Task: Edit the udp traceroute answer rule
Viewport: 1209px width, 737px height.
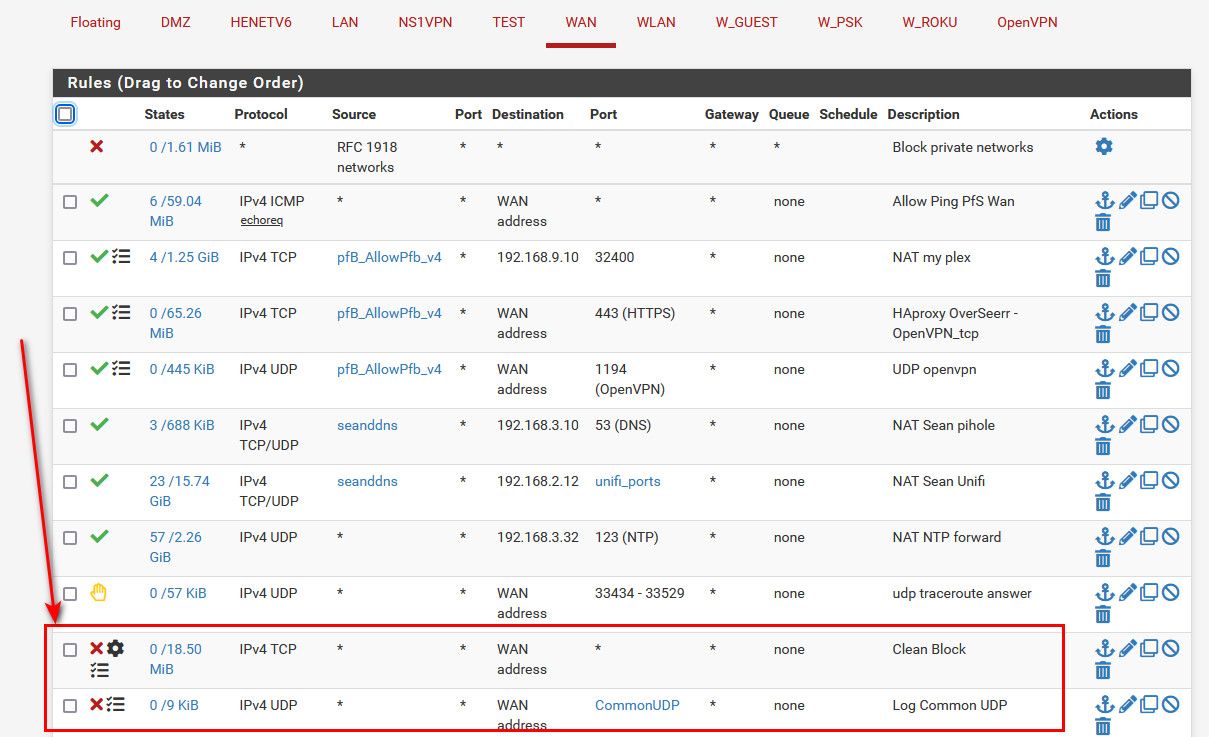Action: (x=1127, y=592)
